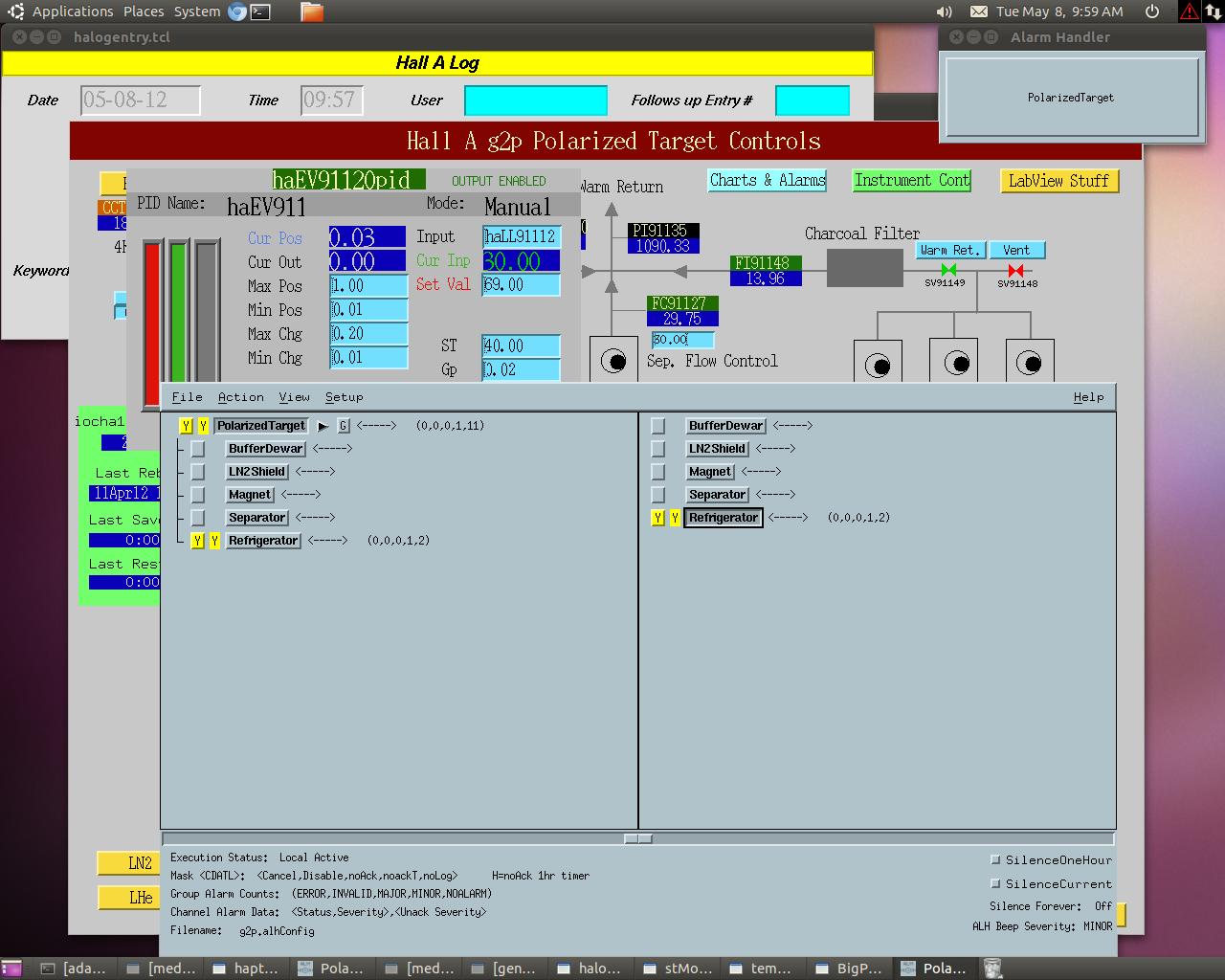The image size is (1225, 980).
Task: Open the Setup menu
Action: tap(344, 397)
